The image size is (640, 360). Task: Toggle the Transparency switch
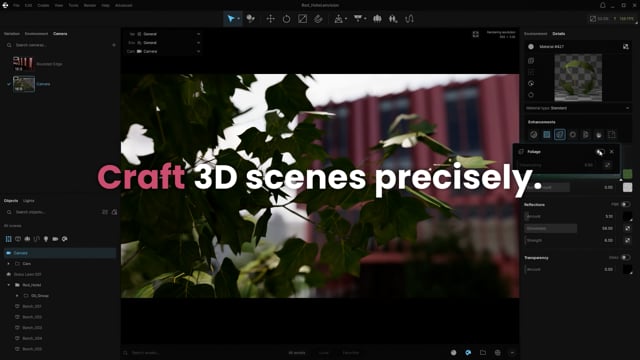tap(625, 258)
